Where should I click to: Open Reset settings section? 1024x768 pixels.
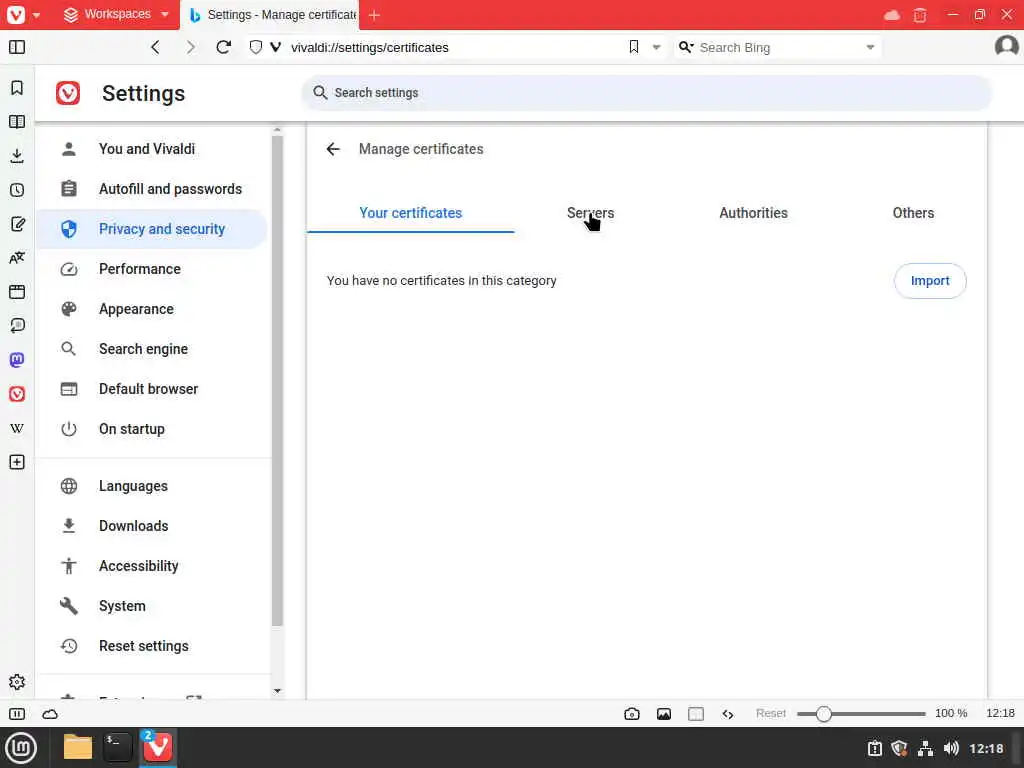[153, 646]
